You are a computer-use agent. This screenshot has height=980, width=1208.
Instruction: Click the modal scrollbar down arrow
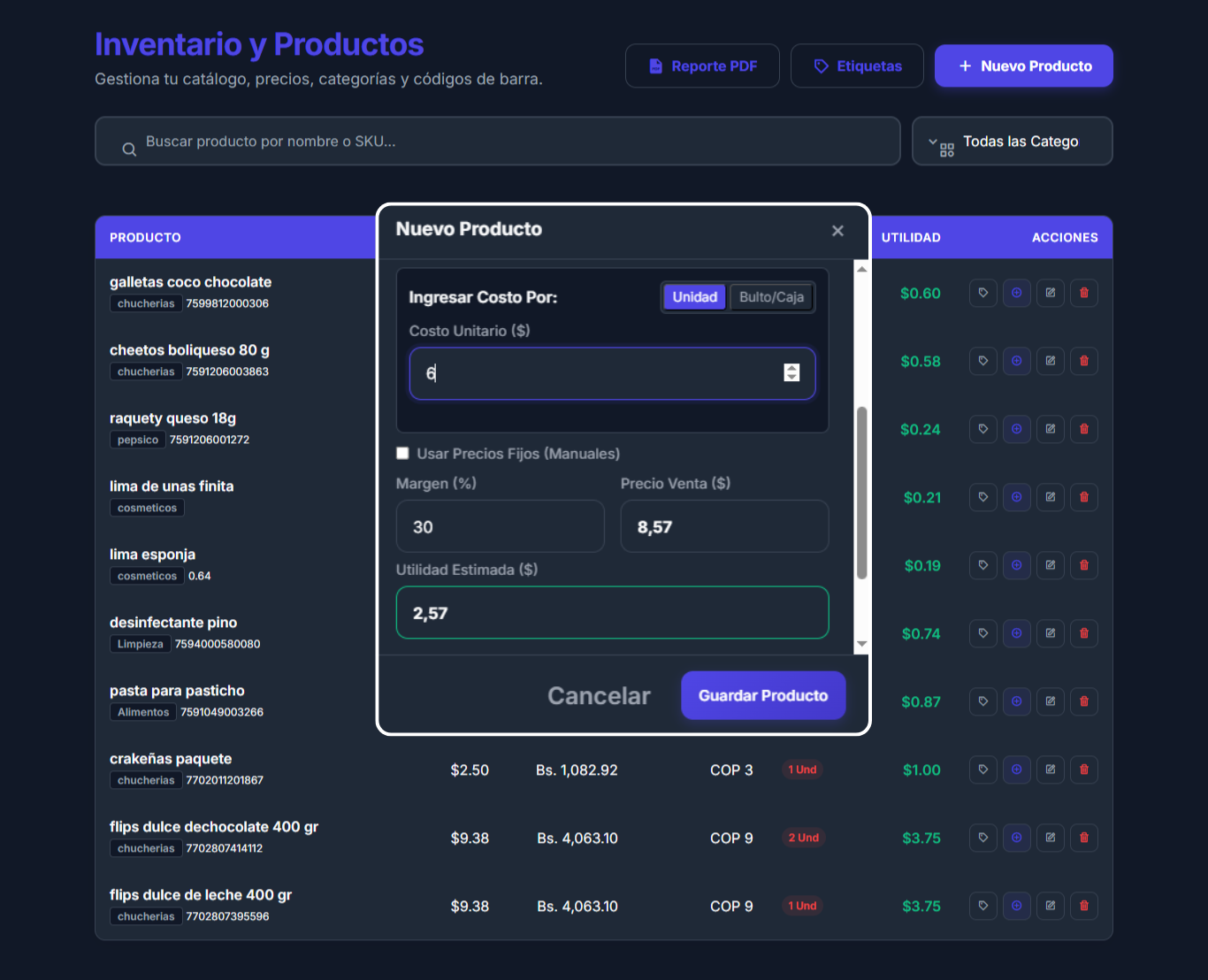click(x=861, y=645)
